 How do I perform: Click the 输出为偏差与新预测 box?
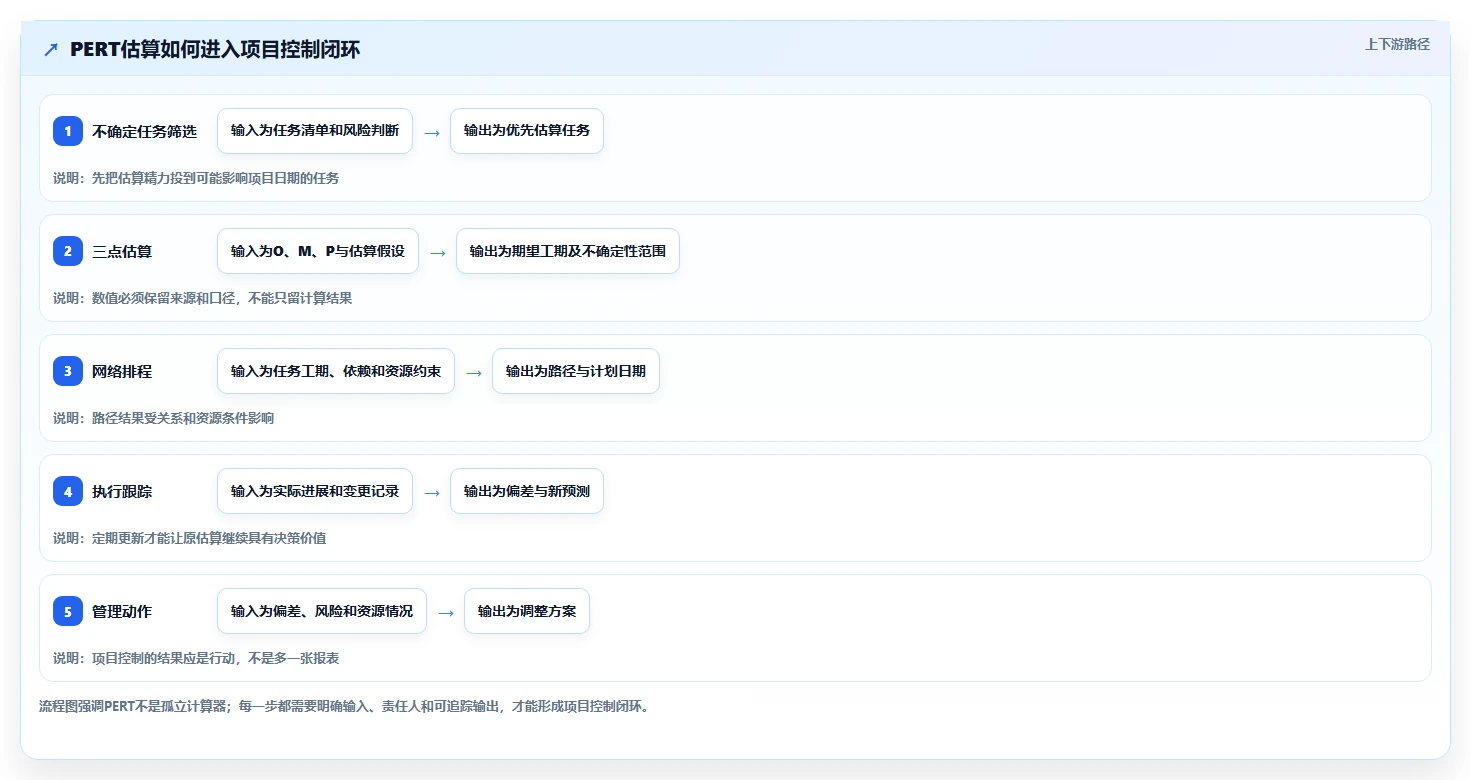pyautogui.click(x=527, y=491)
